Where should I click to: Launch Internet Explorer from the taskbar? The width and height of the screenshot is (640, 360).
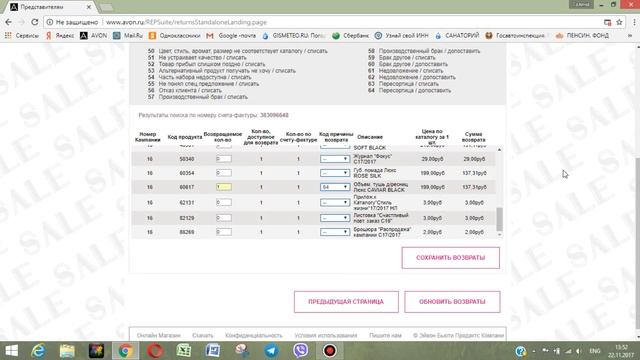[x=38, y=351]
